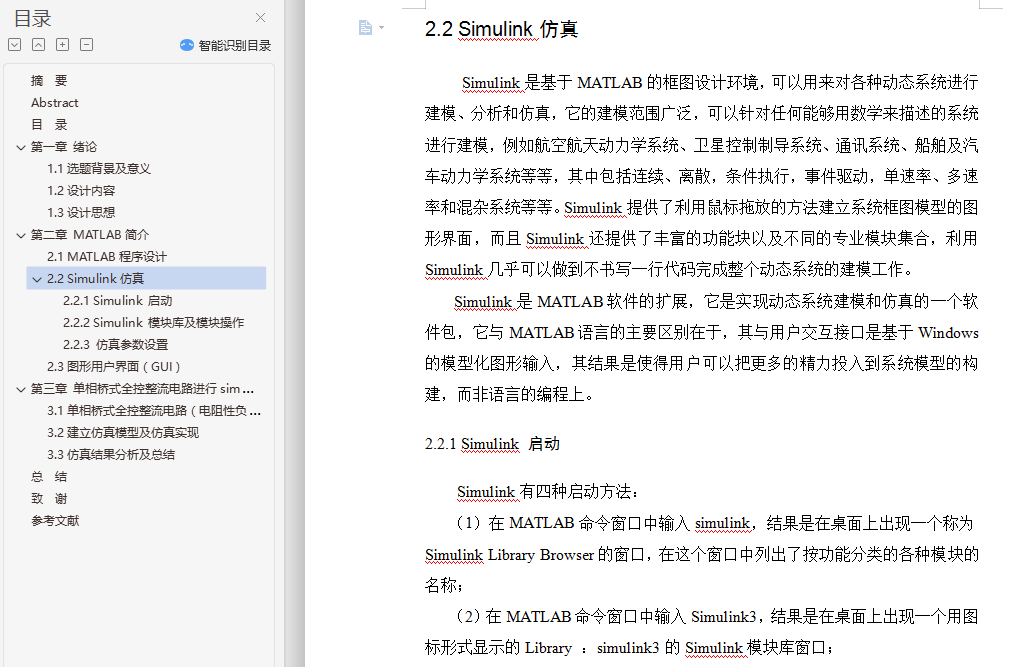Close the 目录 navigation panel
Image resolution: width=1011 pixels, height=667 pixels.
[260, 17]
